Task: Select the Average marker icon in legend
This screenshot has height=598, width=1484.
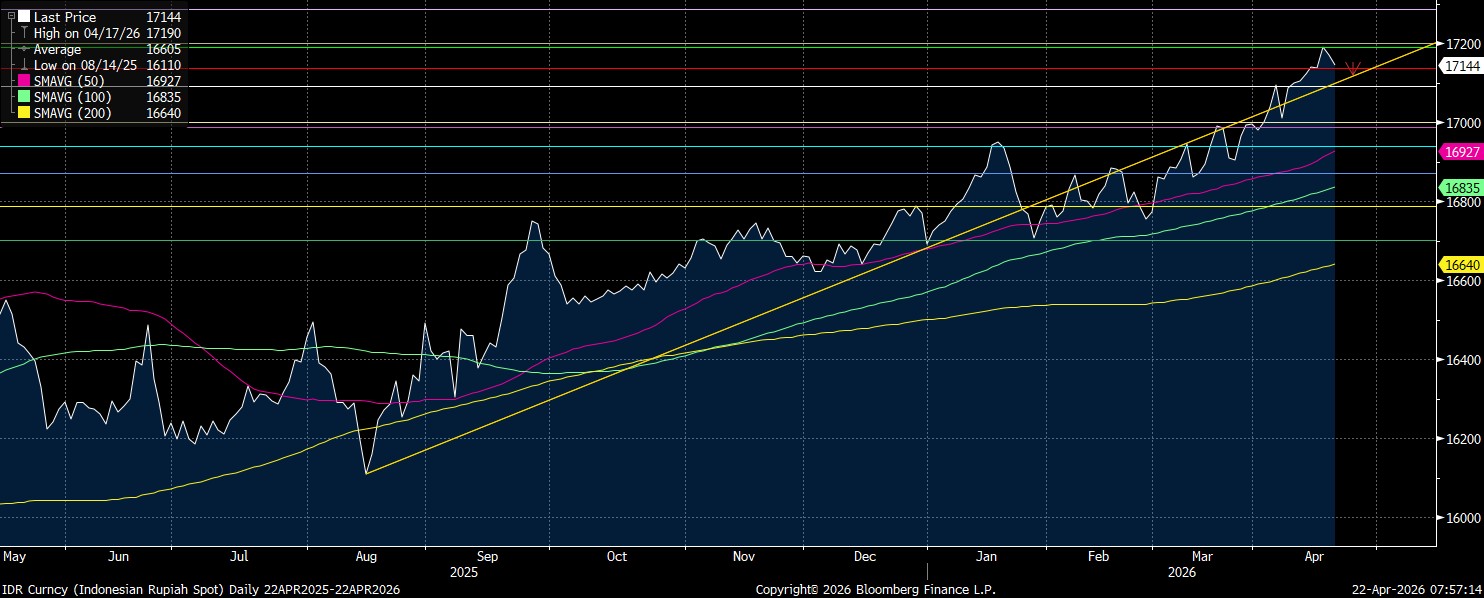Action: pos(24,50)
